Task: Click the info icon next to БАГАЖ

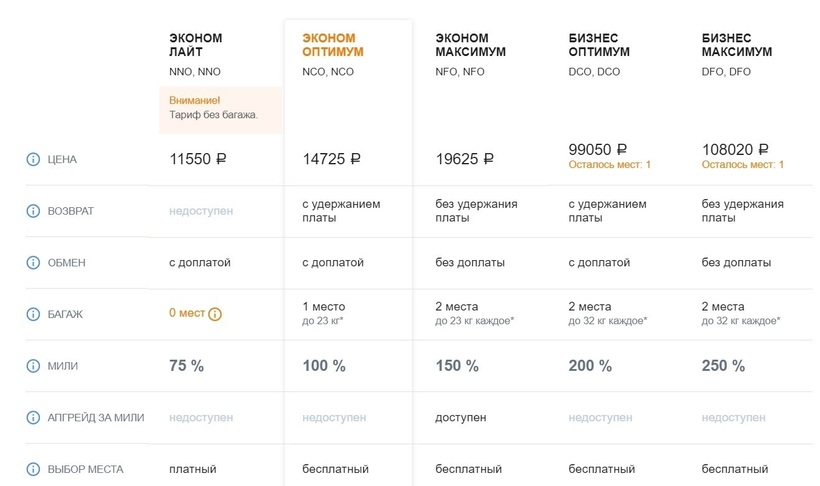Action: click(33, 314)
